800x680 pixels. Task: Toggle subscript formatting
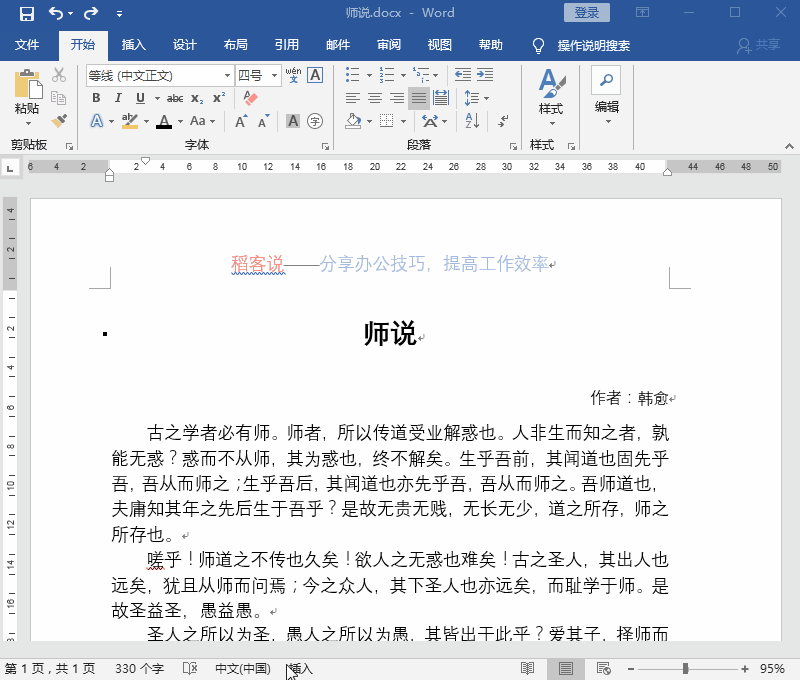pyautogui.click(x=197, y=98)
